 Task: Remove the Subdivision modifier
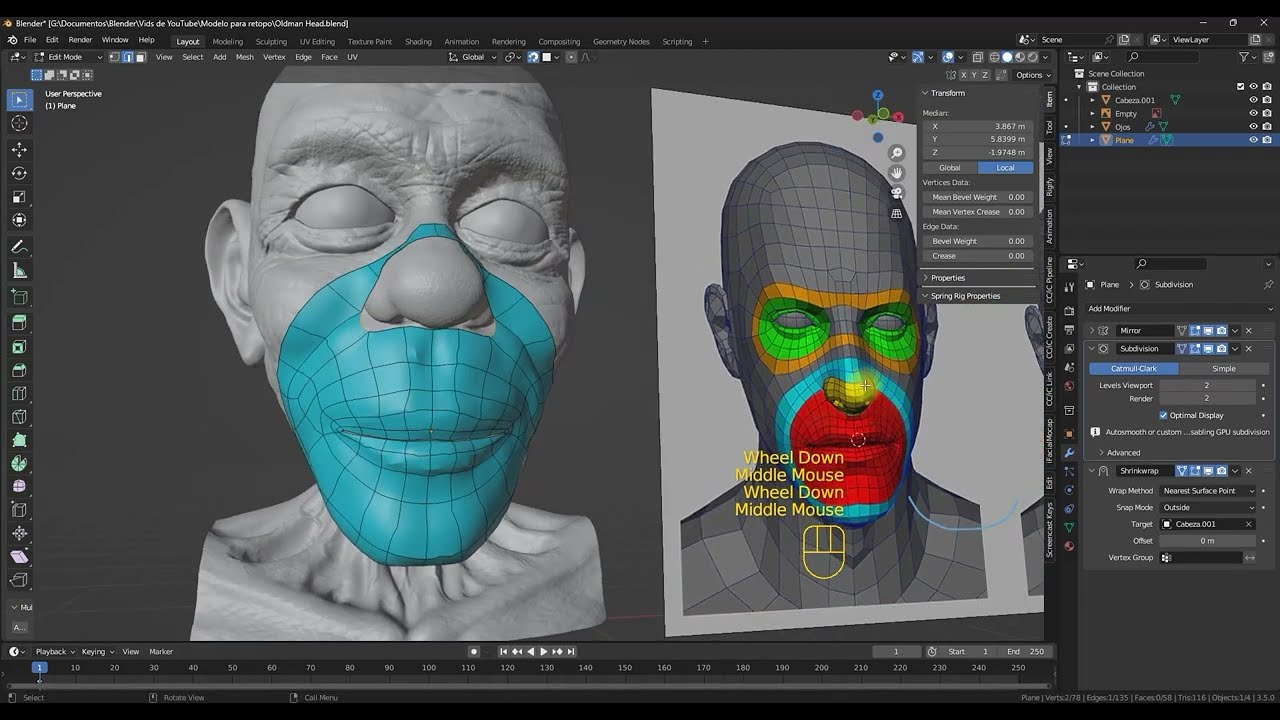[1248, 349]
